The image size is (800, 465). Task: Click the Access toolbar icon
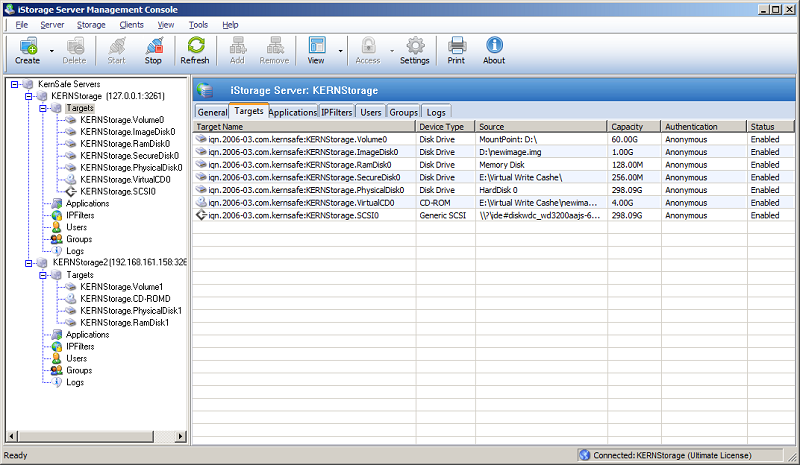[368, 46]
